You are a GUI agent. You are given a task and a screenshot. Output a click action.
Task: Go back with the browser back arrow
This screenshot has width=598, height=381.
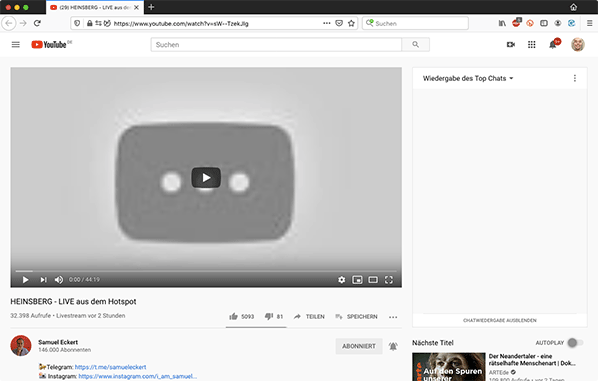tap(9, 23)
